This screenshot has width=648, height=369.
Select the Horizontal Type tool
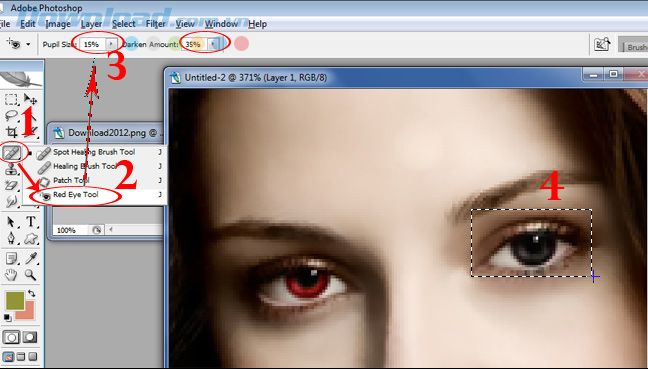(x=31, y=221)
